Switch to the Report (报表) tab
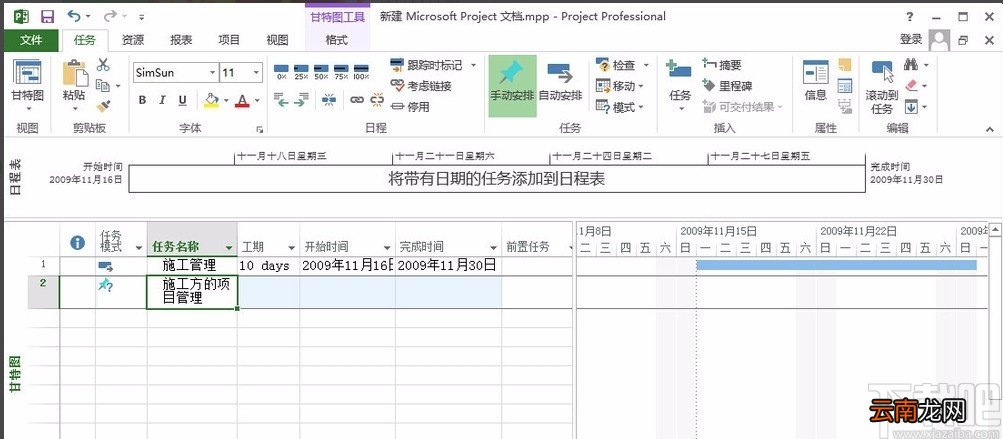 click(x=181, y=40)
